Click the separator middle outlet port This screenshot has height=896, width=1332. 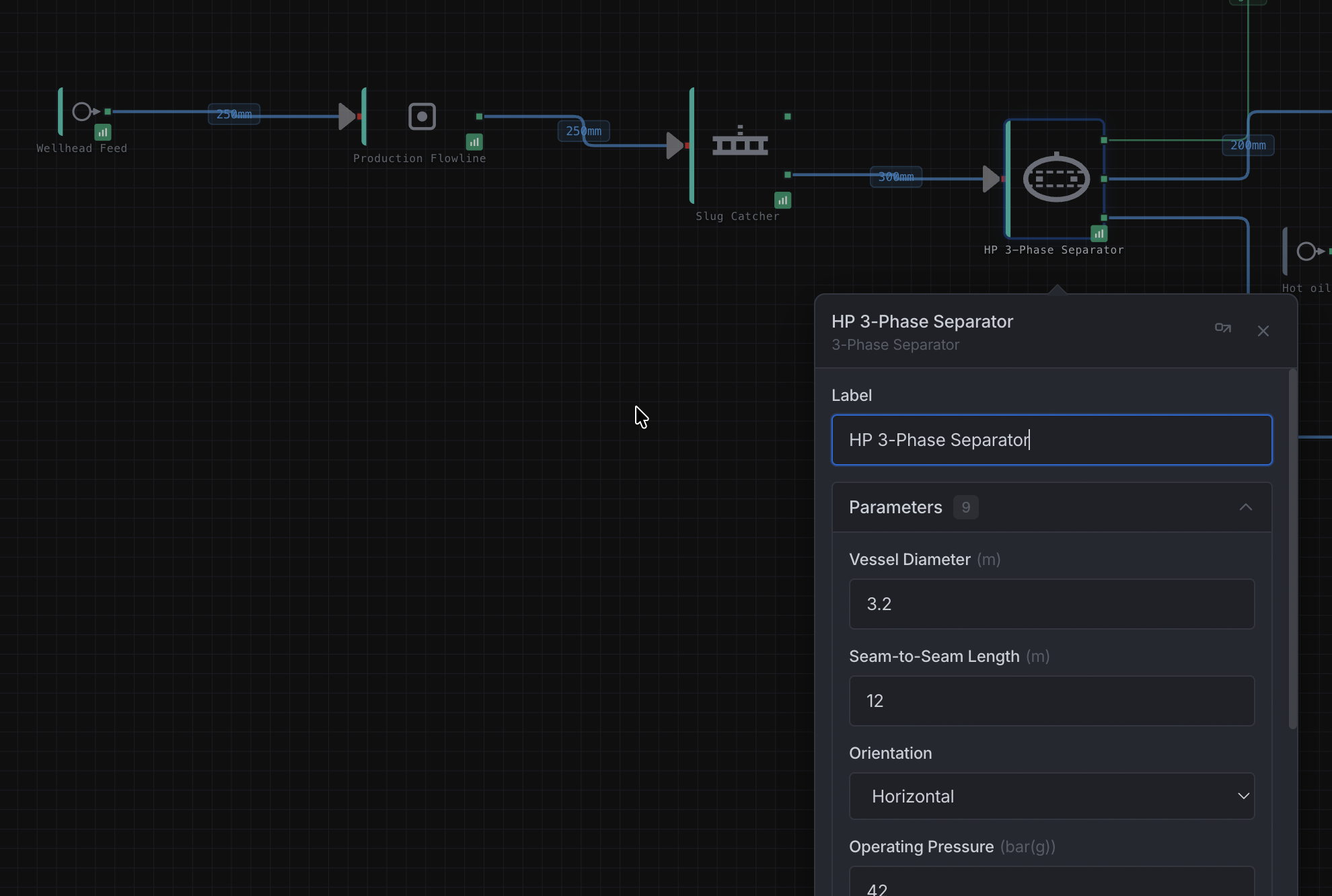tap(1104, 179)
